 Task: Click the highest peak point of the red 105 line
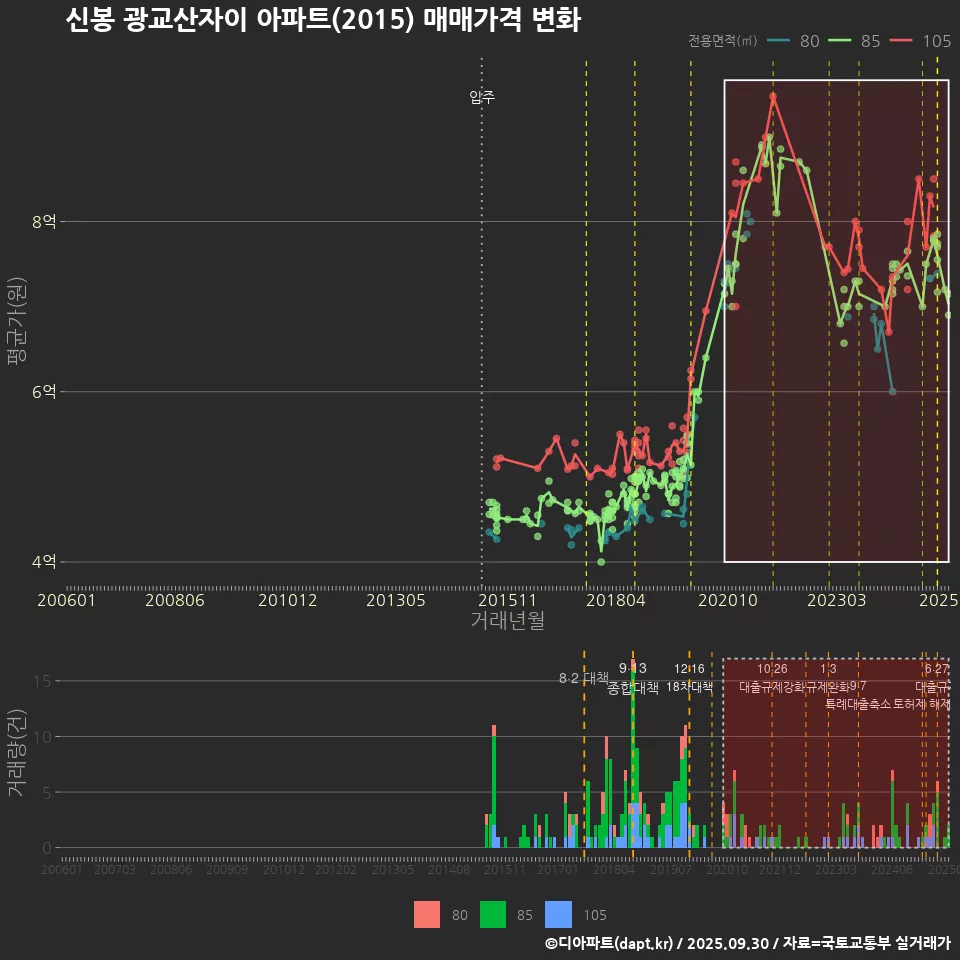[773, 96]
